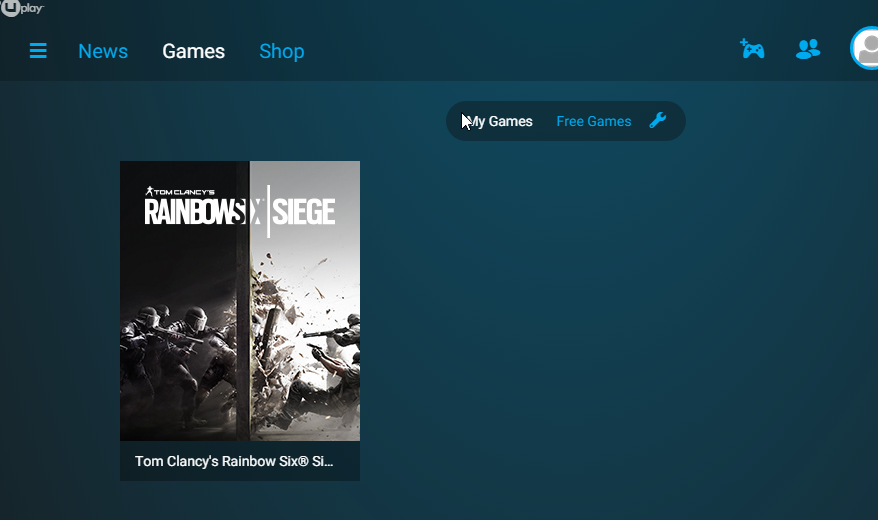Select the Games tab

coord(194,51)
